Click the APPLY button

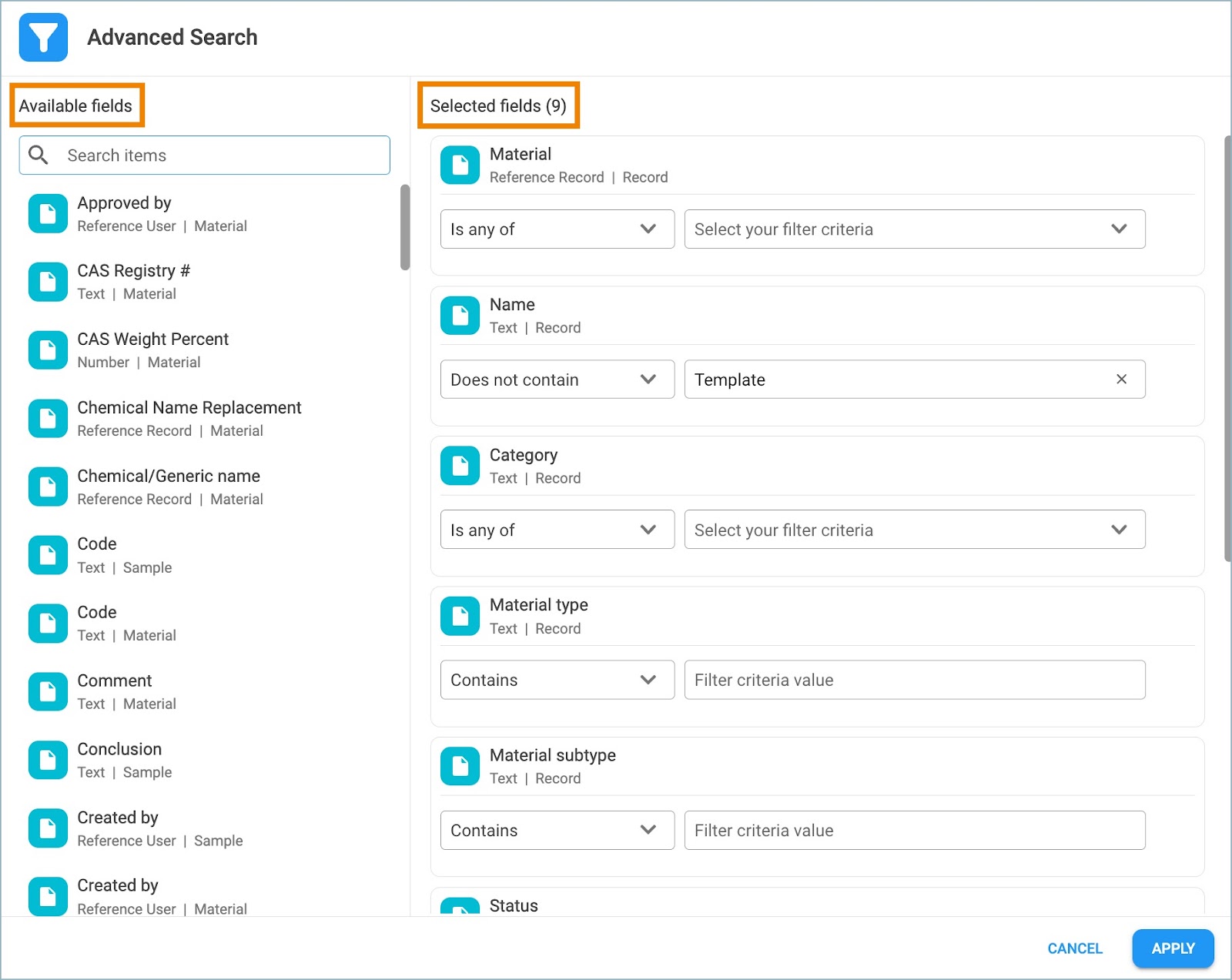(1173, 948)
